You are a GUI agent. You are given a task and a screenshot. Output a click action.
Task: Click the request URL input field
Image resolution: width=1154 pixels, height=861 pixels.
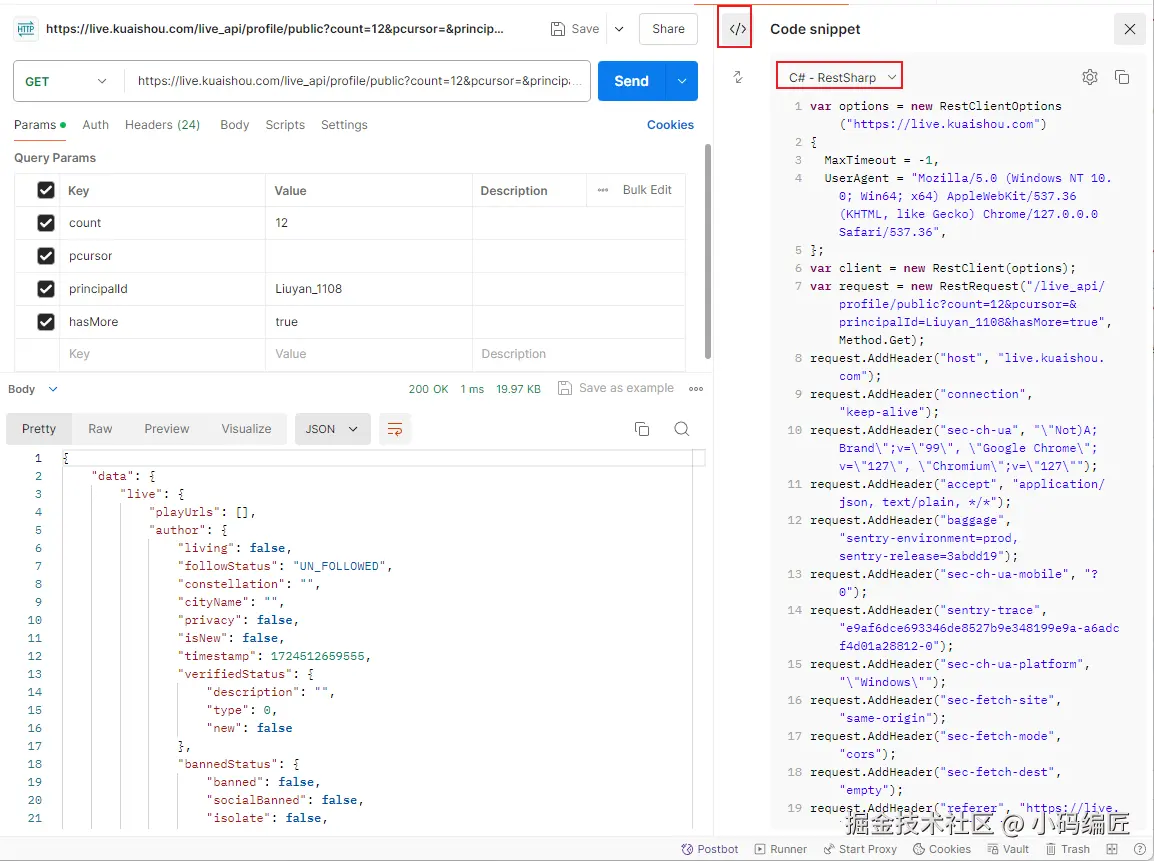tap(357, 81)
